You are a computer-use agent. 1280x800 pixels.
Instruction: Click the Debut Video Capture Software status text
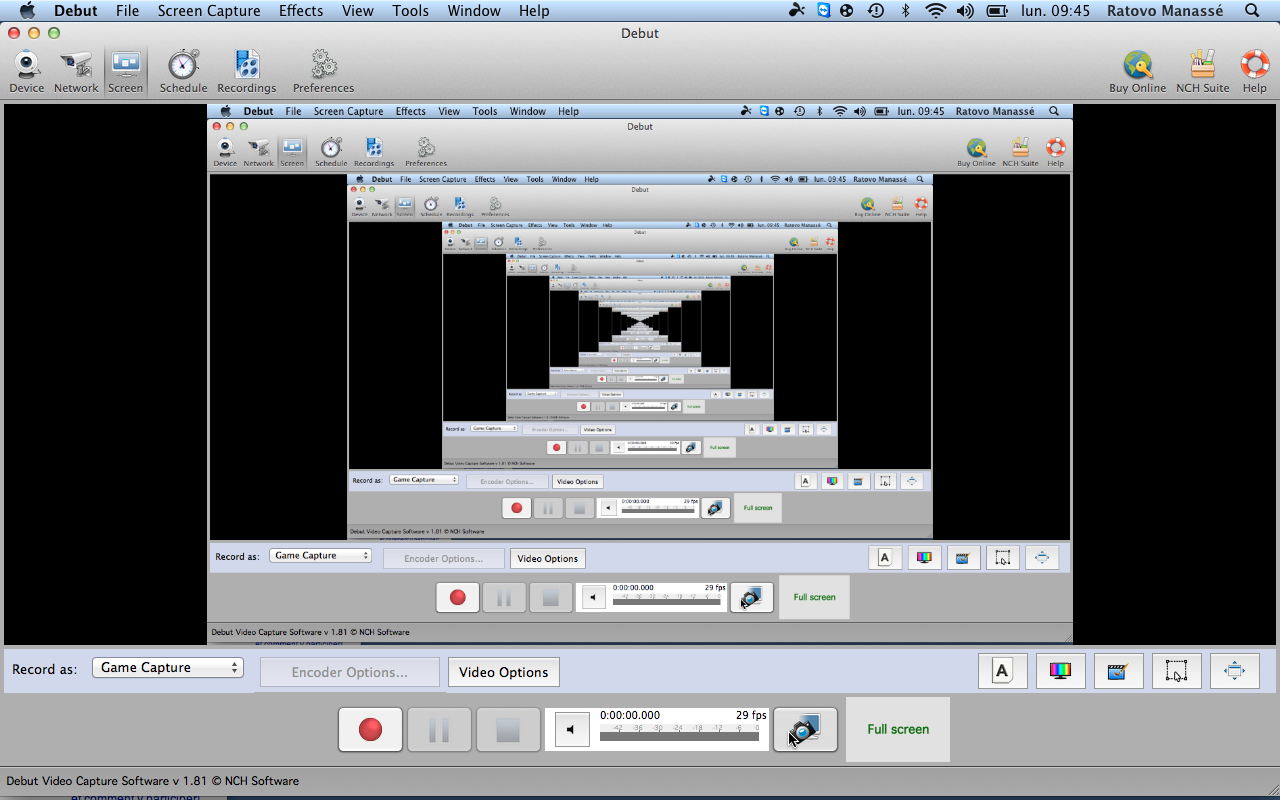[x=152, y=781]
